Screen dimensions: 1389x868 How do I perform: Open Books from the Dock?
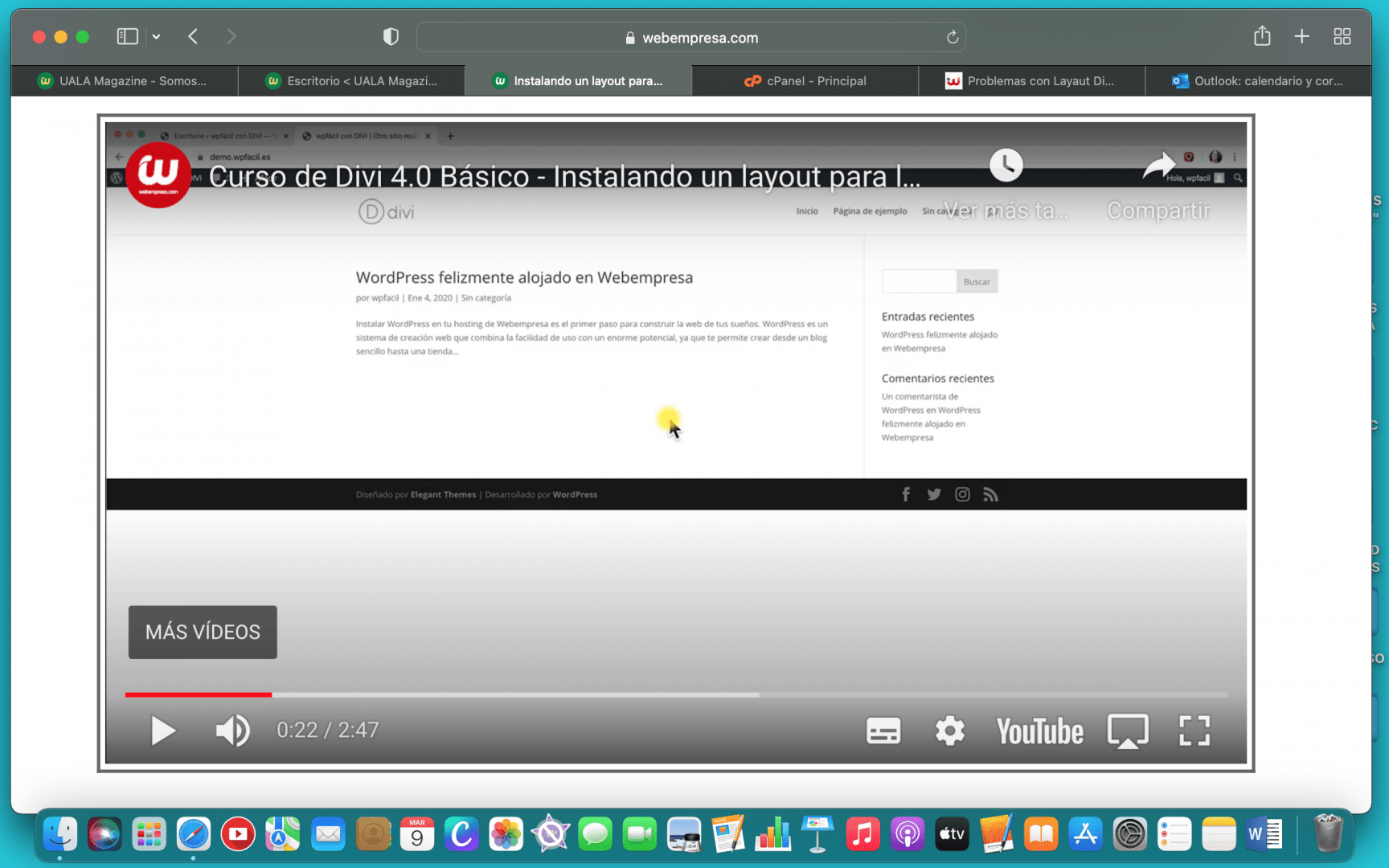coord(1041,834)
